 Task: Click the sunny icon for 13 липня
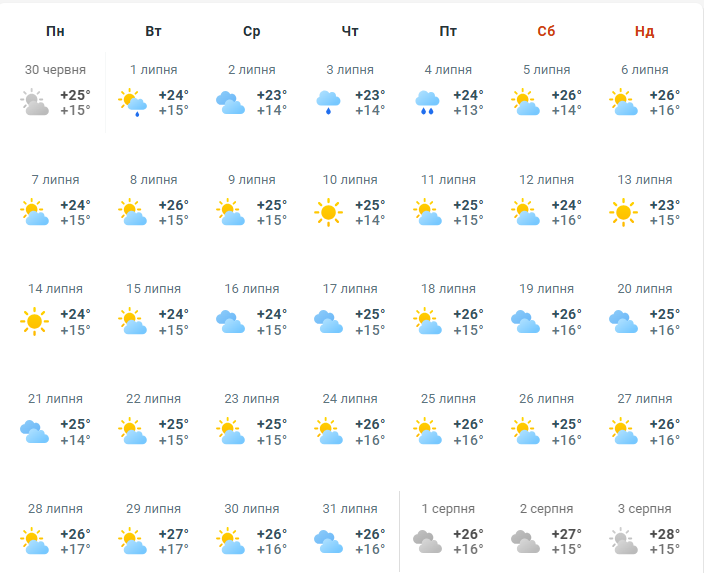coord(623,212)
